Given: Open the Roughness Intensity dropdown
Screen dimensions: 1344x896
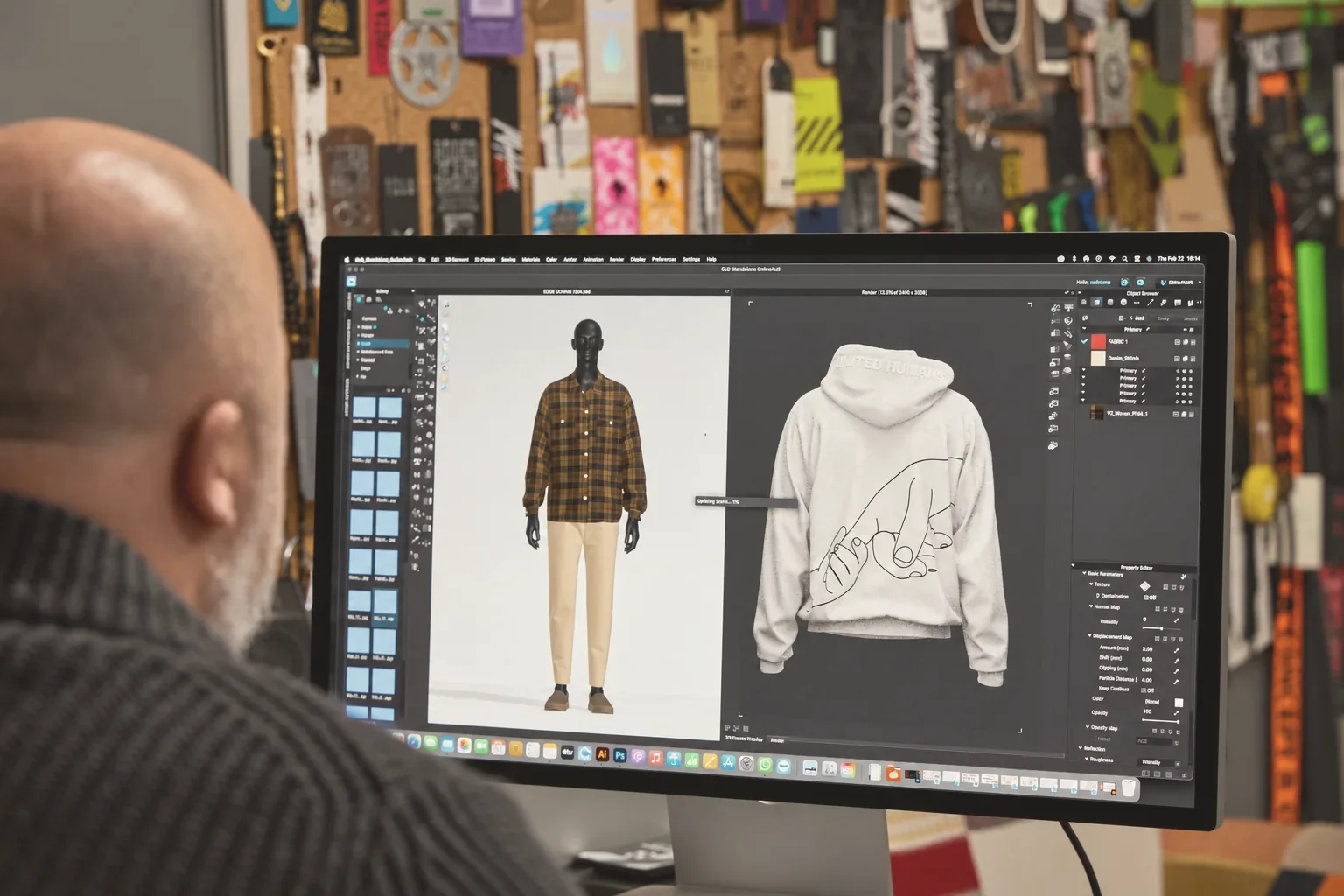Looking at the screenshot, I should coord(1159,763).
